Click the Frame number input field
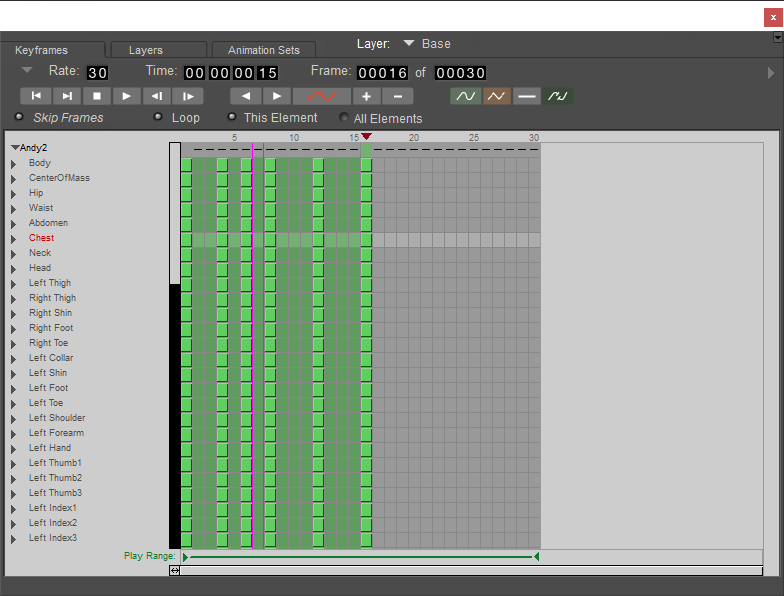 pos(382,73)
